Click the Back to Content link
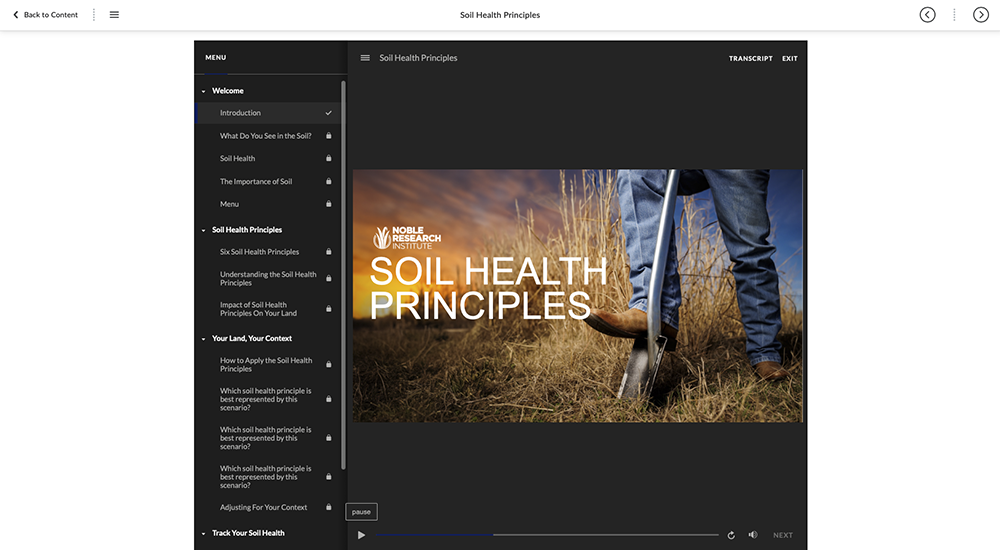Screen dimensions: 1000x550 click(45, 15)
